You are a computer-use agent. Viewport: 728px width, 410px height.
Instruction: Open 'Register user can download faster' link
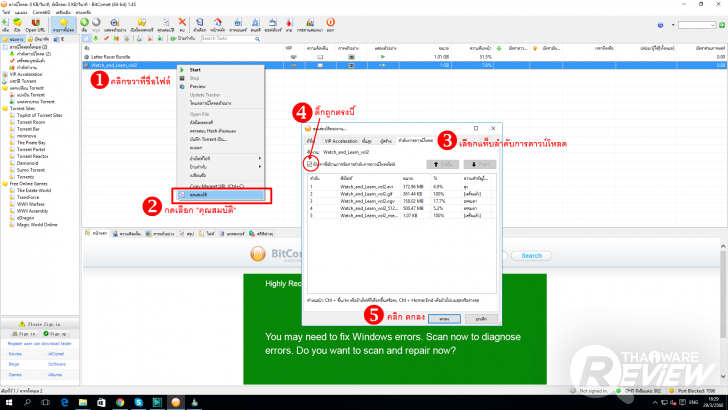(x=40, y=344)
